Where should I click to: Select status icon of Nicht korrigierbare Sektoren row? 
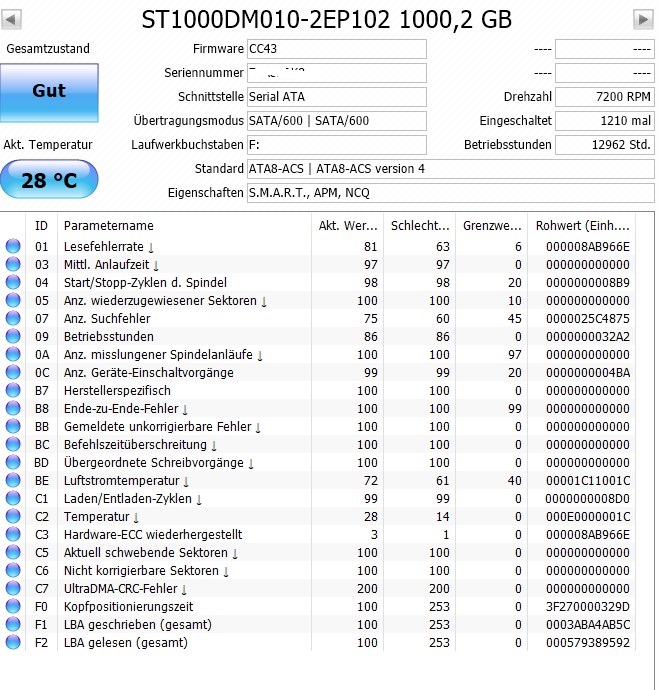point(13,570)
